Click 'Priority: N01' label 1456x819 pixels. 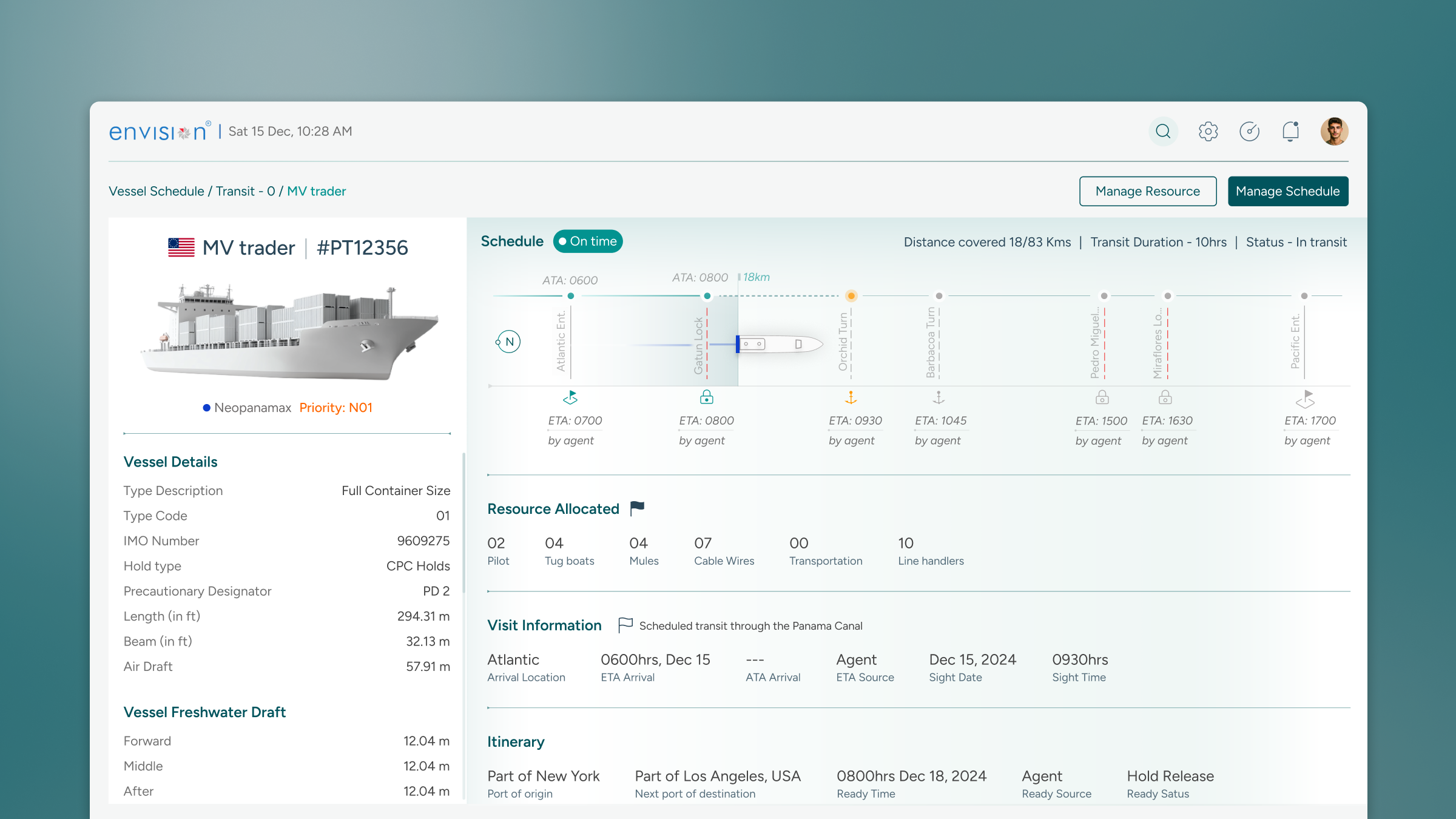coord(336,408)
